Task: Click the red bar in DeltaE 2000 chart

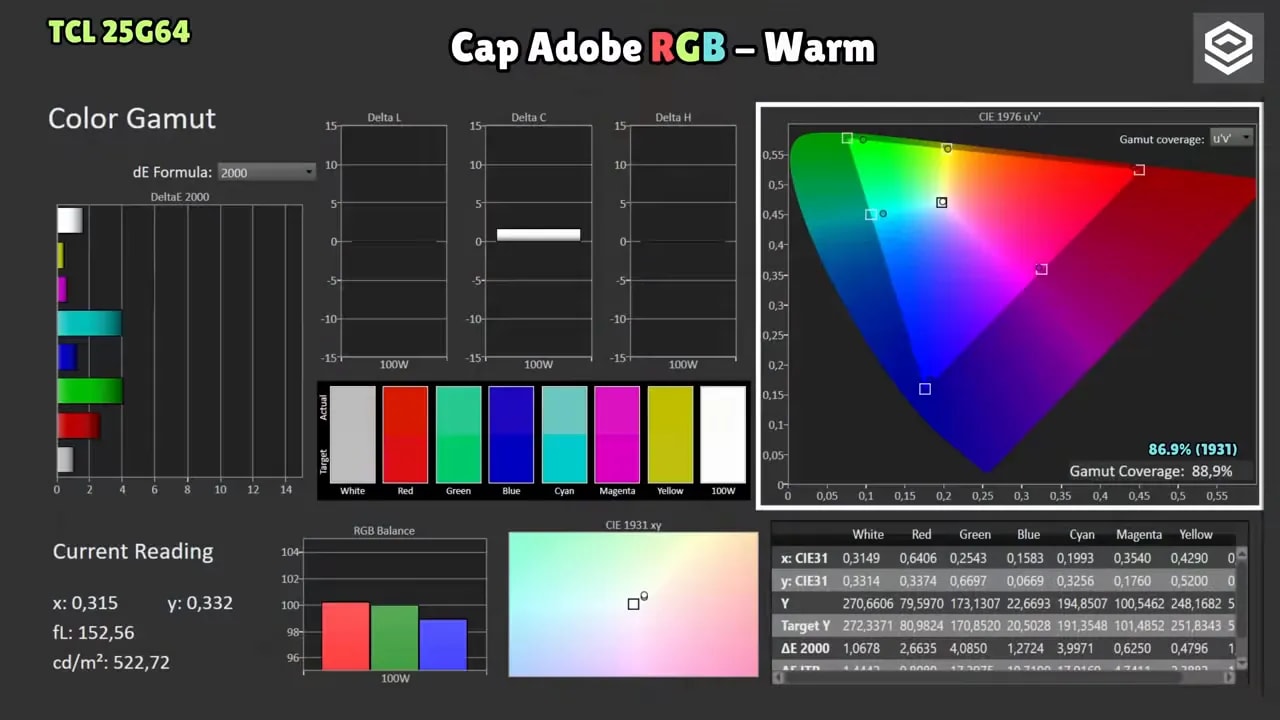Action: coord(78,425)
